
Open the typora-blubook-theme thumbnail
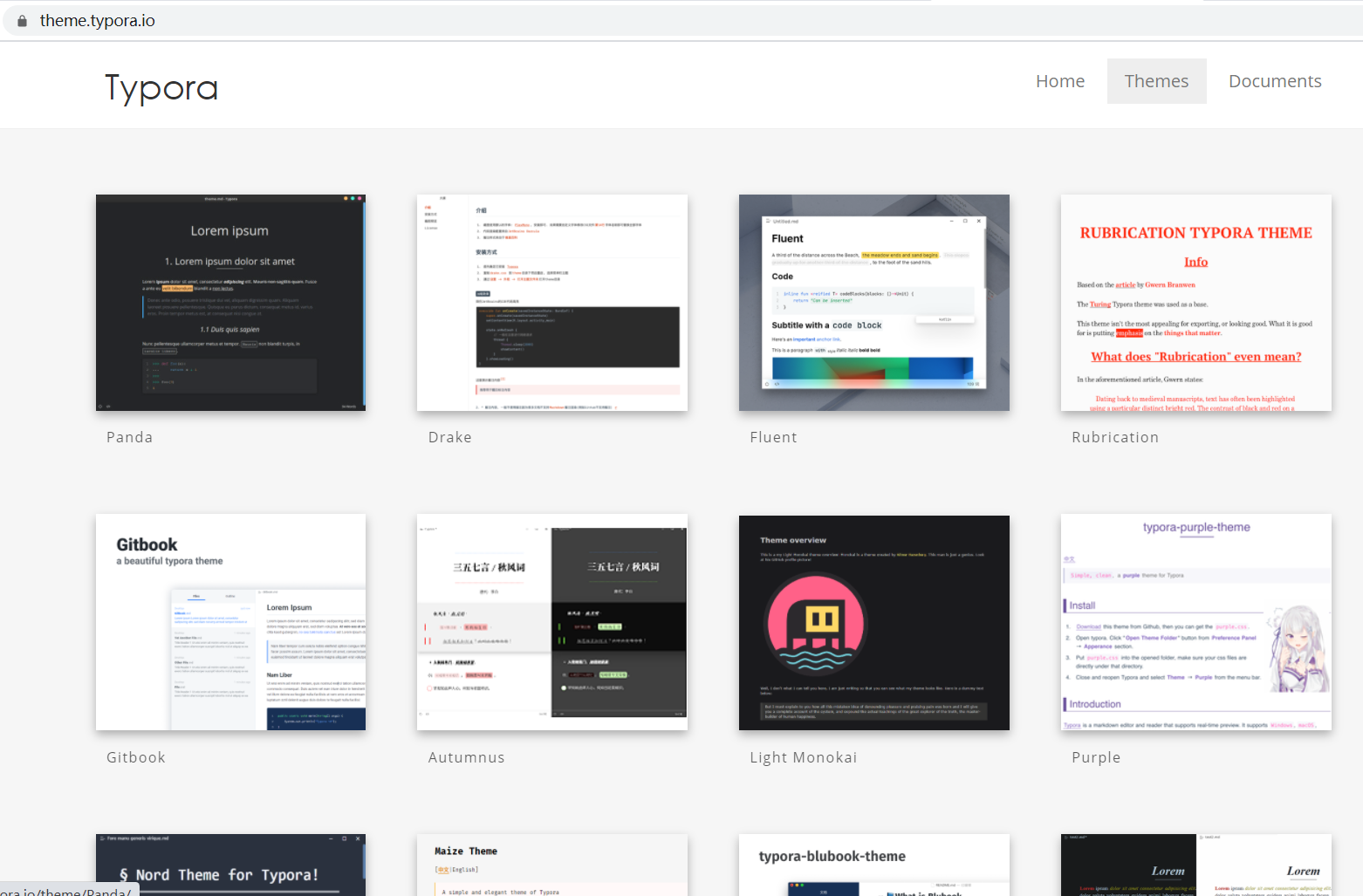pyautogui.click(x=874, y=865)
